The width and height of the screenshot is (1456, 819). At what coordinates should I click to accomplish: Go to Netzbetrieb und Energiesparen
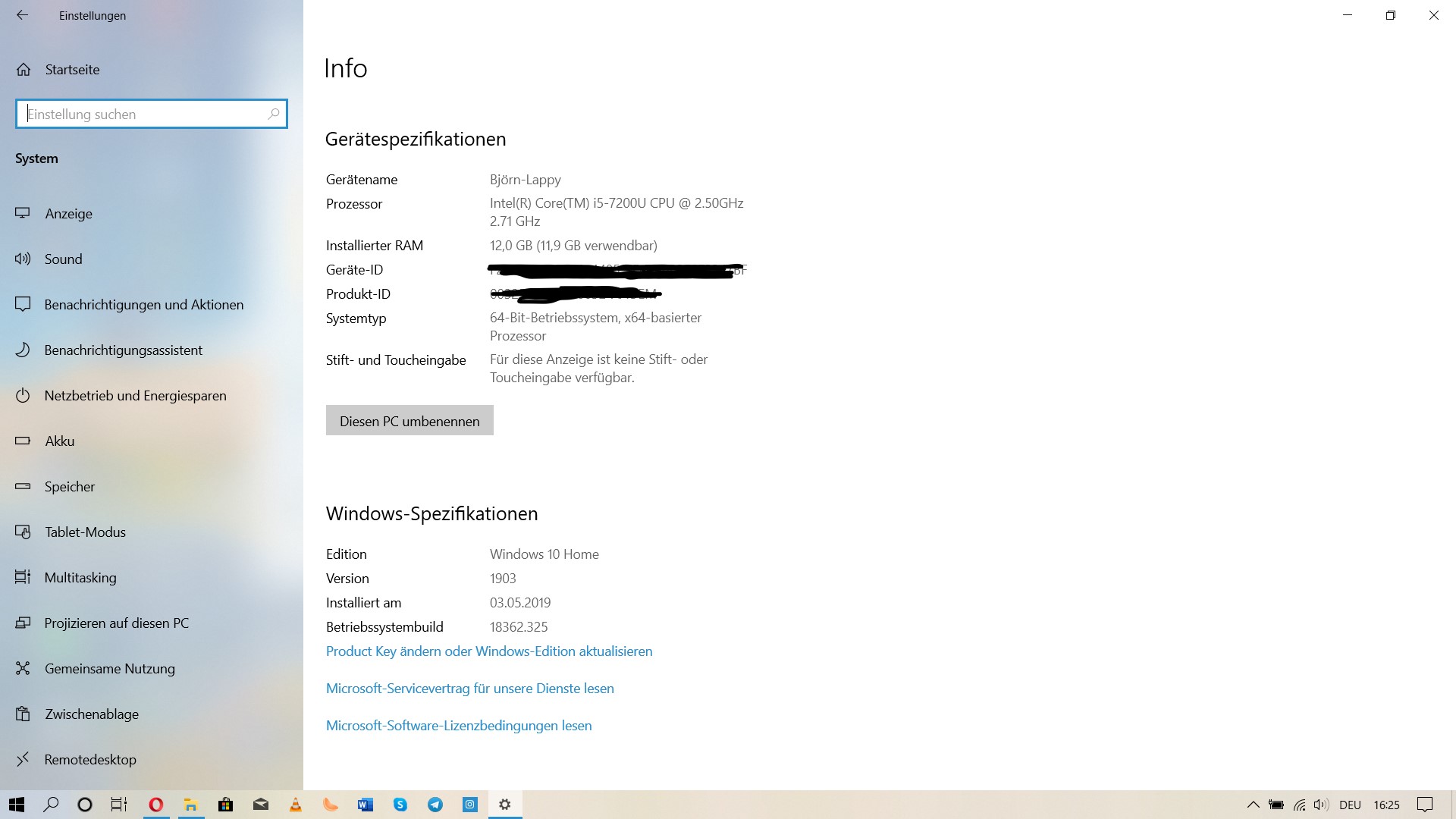point(135,396)
